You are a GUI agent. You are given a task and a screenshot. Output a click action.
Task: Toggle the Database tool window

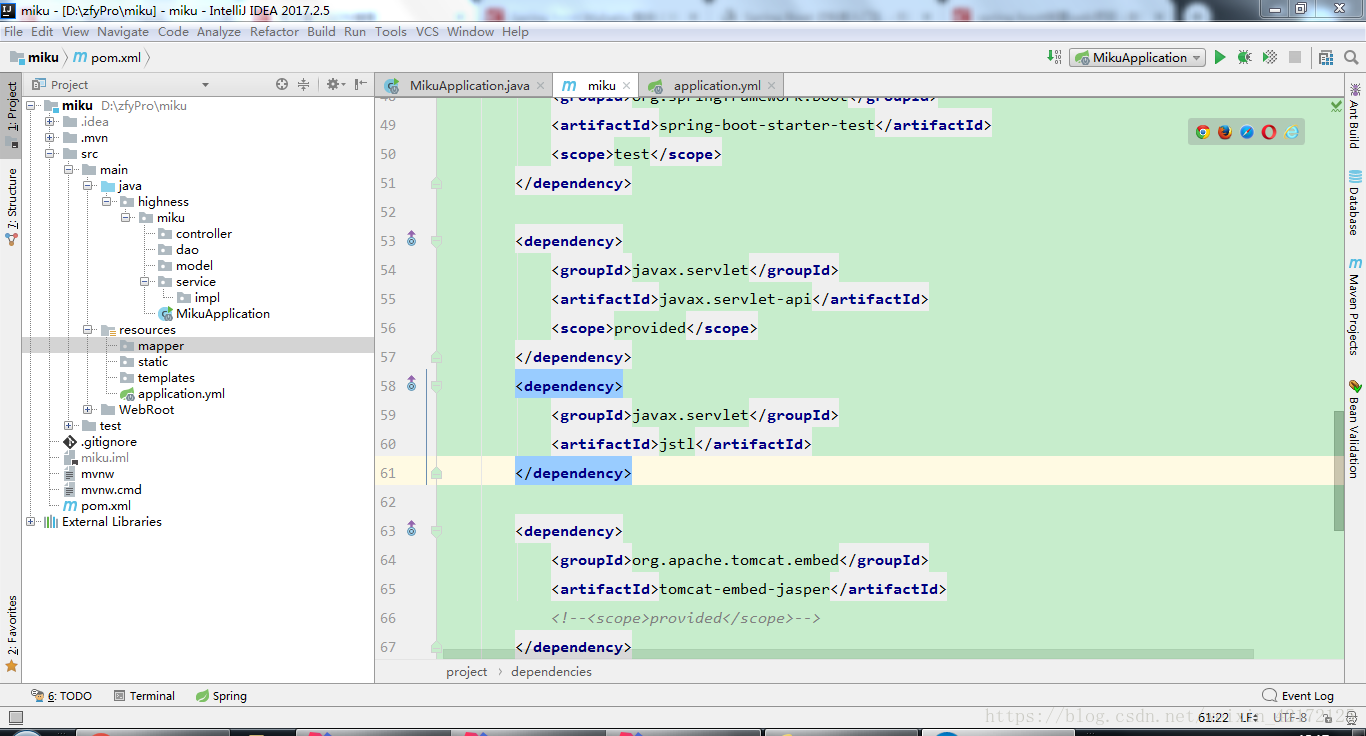click(1355, 202)
